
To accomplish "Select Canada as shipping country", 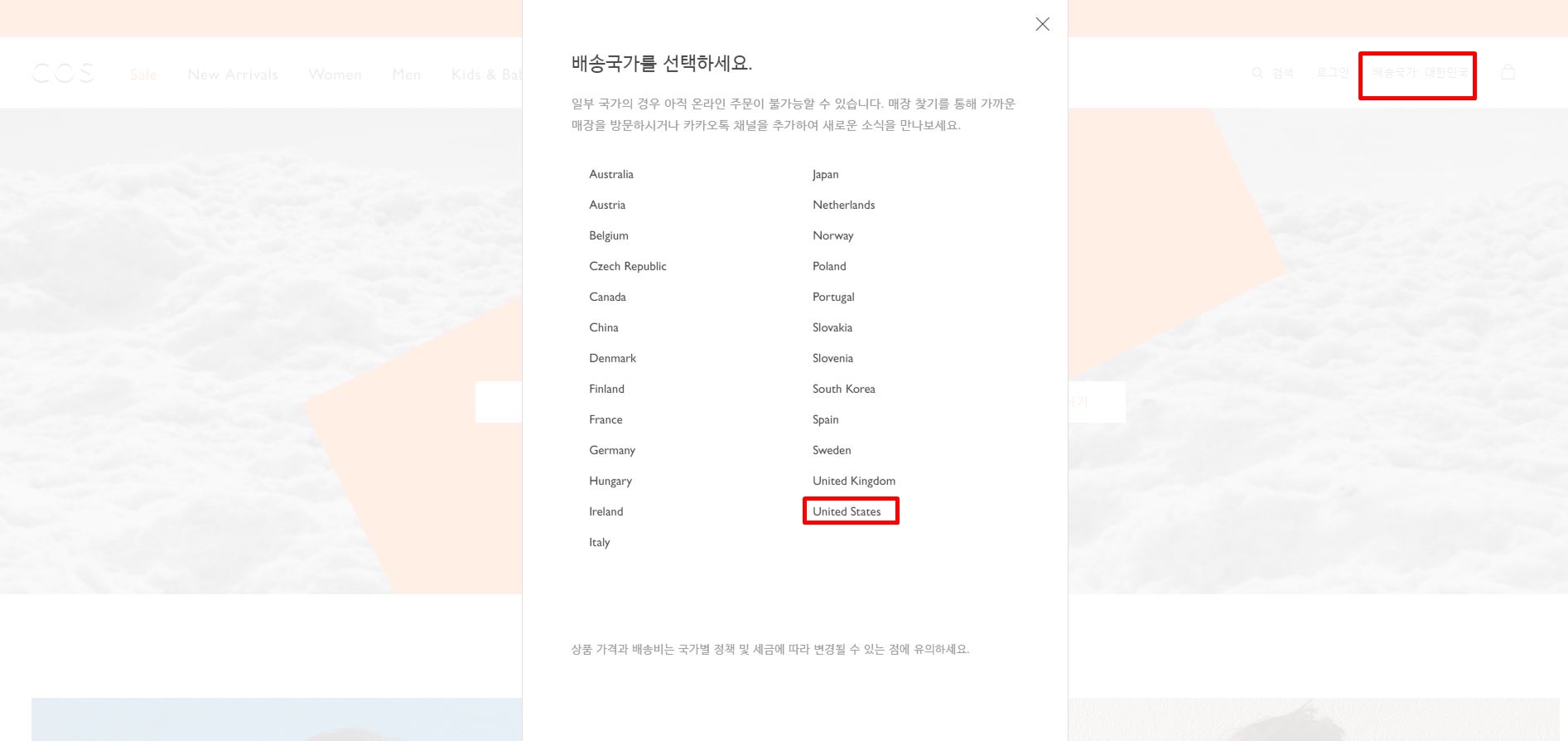I will (607, 297).
